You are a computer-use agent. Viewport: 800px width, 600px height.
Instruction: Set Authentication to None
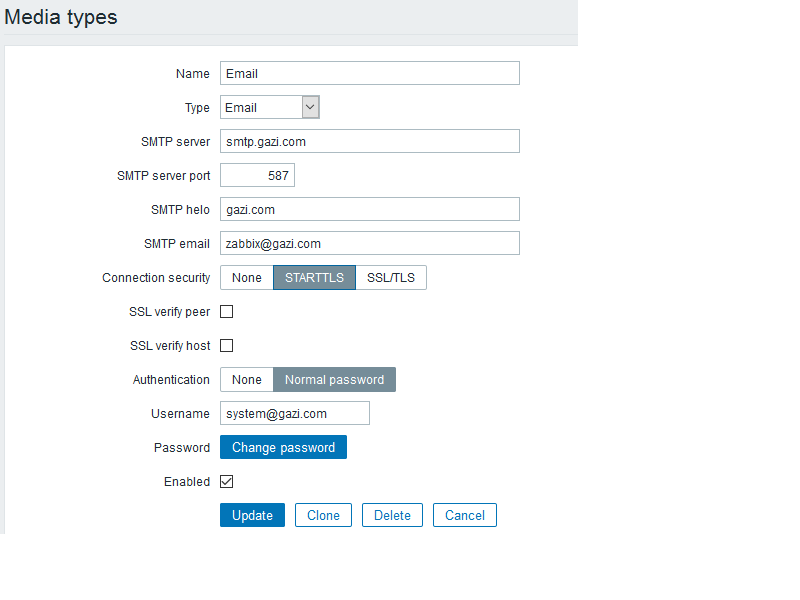(x=247, y=379)
